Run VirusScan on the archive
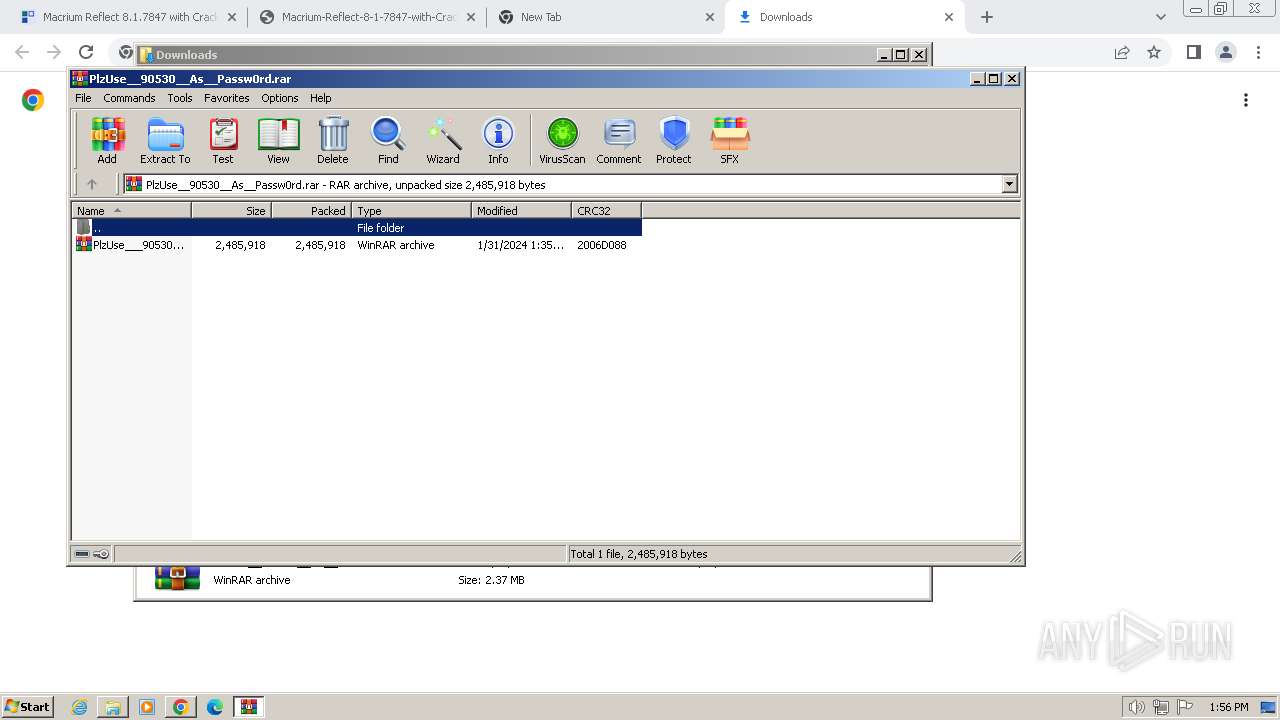 point(562,140)
